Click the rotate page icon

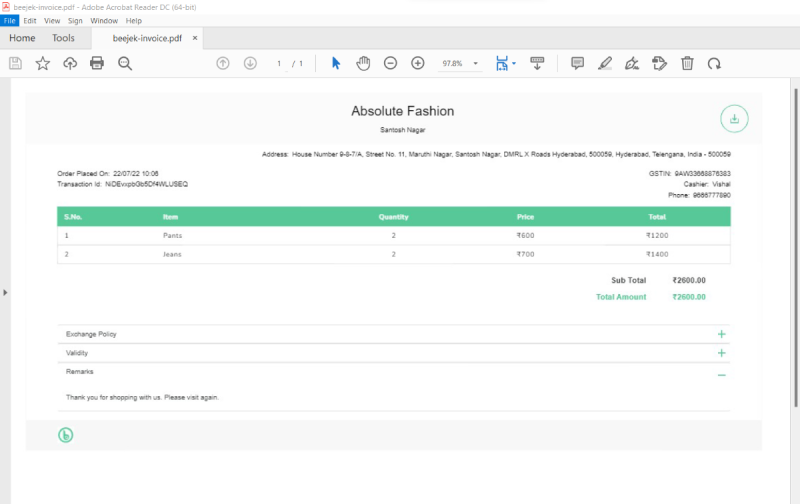click(714, 63)
